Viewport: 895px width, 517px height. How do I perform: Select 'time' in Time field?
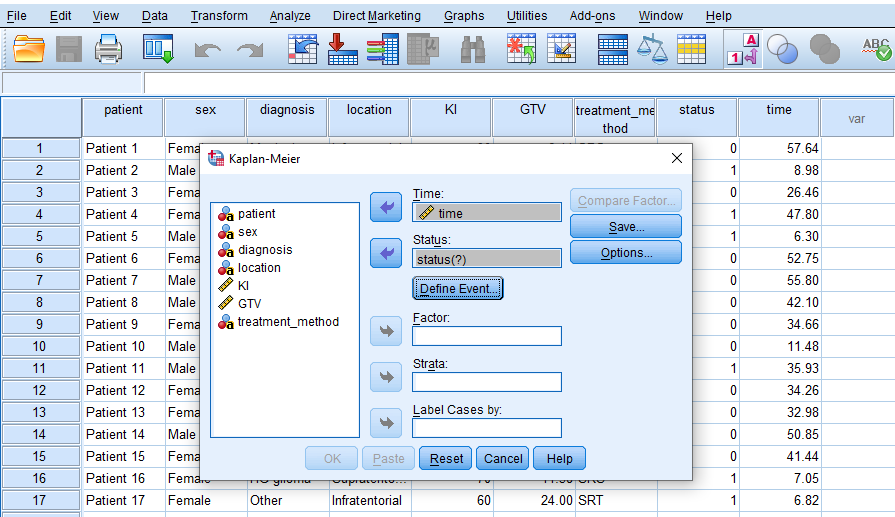(487, 213)
